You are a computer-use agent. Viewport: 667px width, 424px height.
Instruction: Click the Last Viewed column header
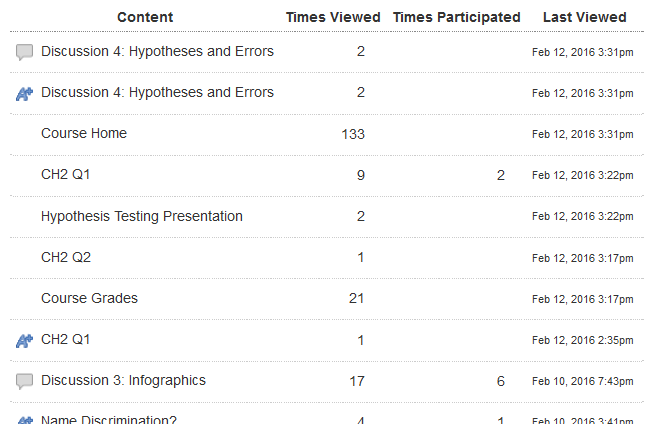[x=584, y=17]
